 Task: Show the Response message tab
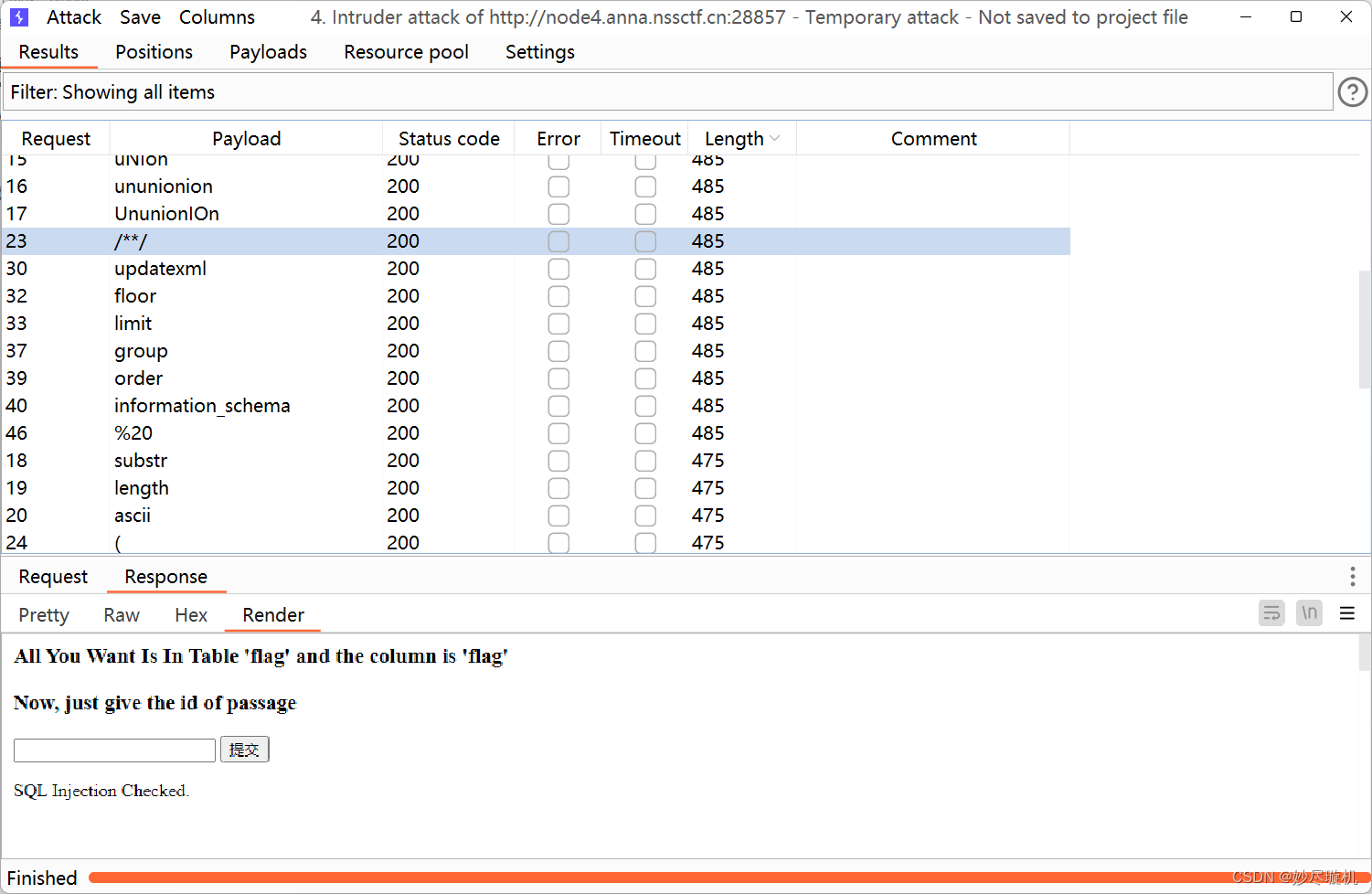165,577
